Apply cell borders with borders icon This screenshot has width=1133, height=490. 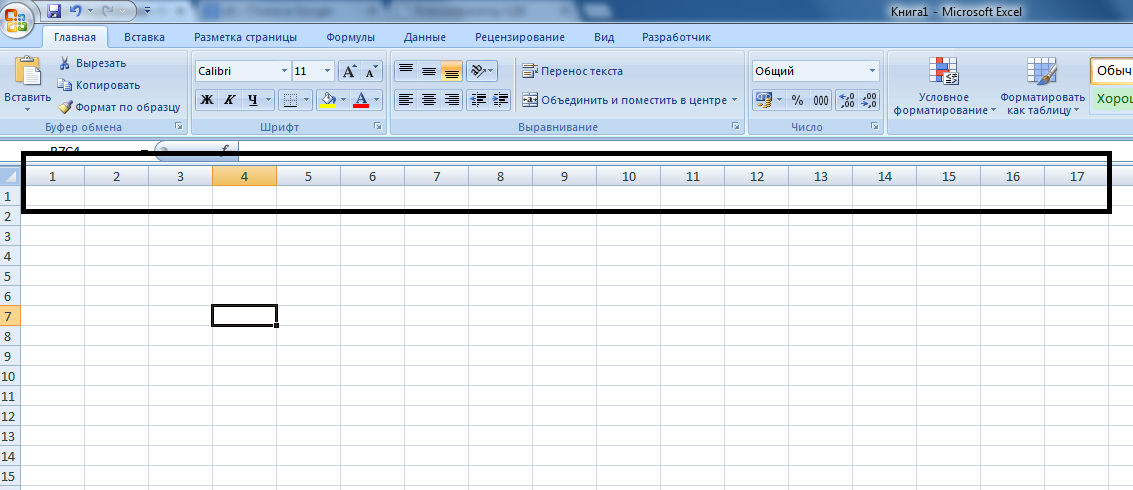click(290, 100)
